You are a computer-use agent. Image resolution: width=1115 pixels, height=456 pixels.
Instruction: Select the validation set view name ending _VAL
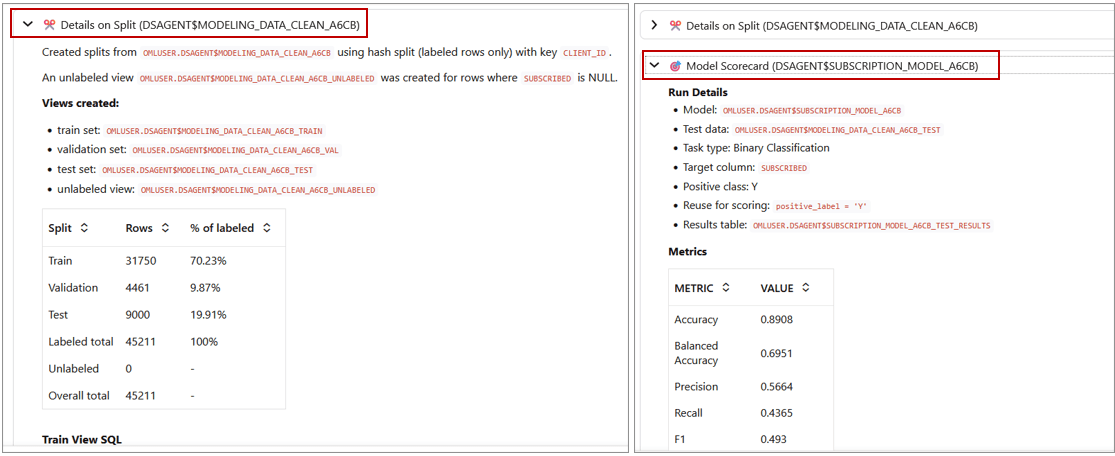tap(235, 150)
